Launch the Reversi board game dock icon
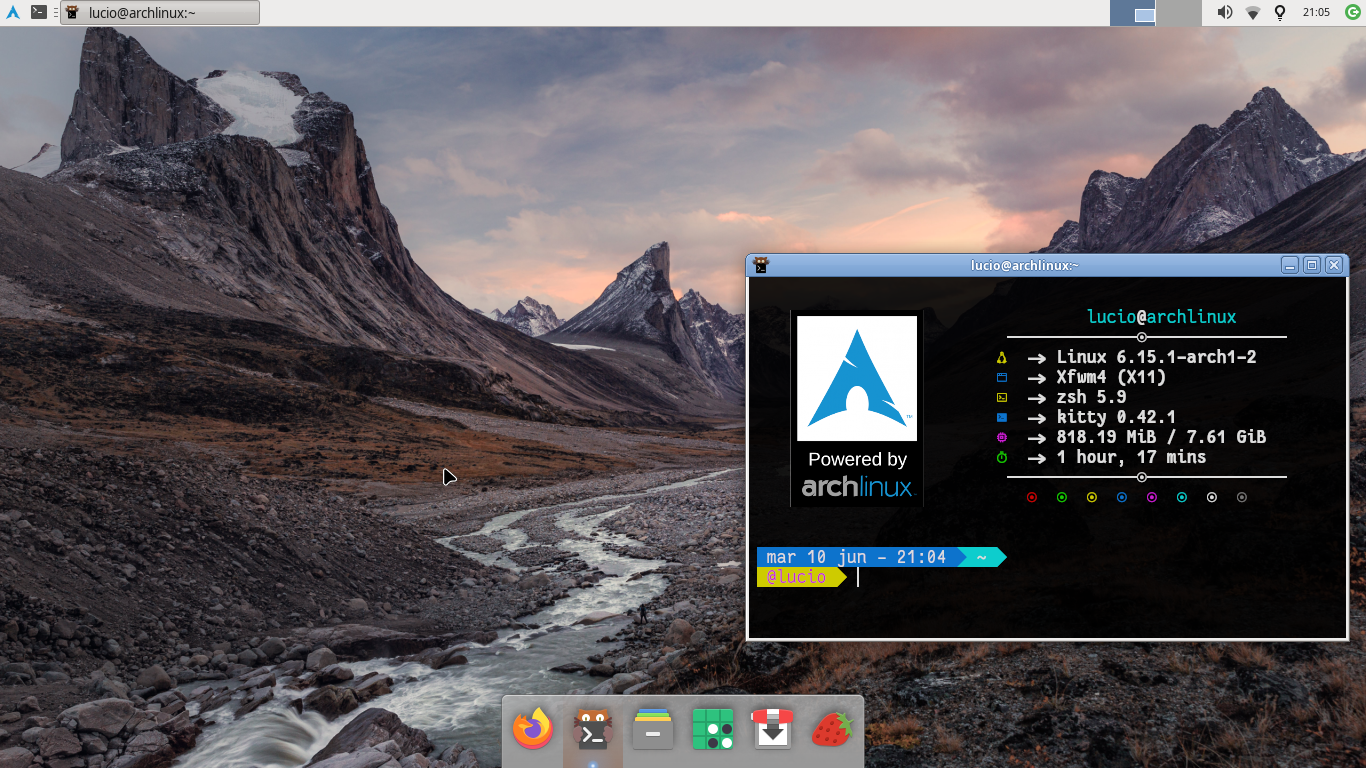Viewport: 1366px width, 768px height. pyautogui.click(x=713, y=730)
